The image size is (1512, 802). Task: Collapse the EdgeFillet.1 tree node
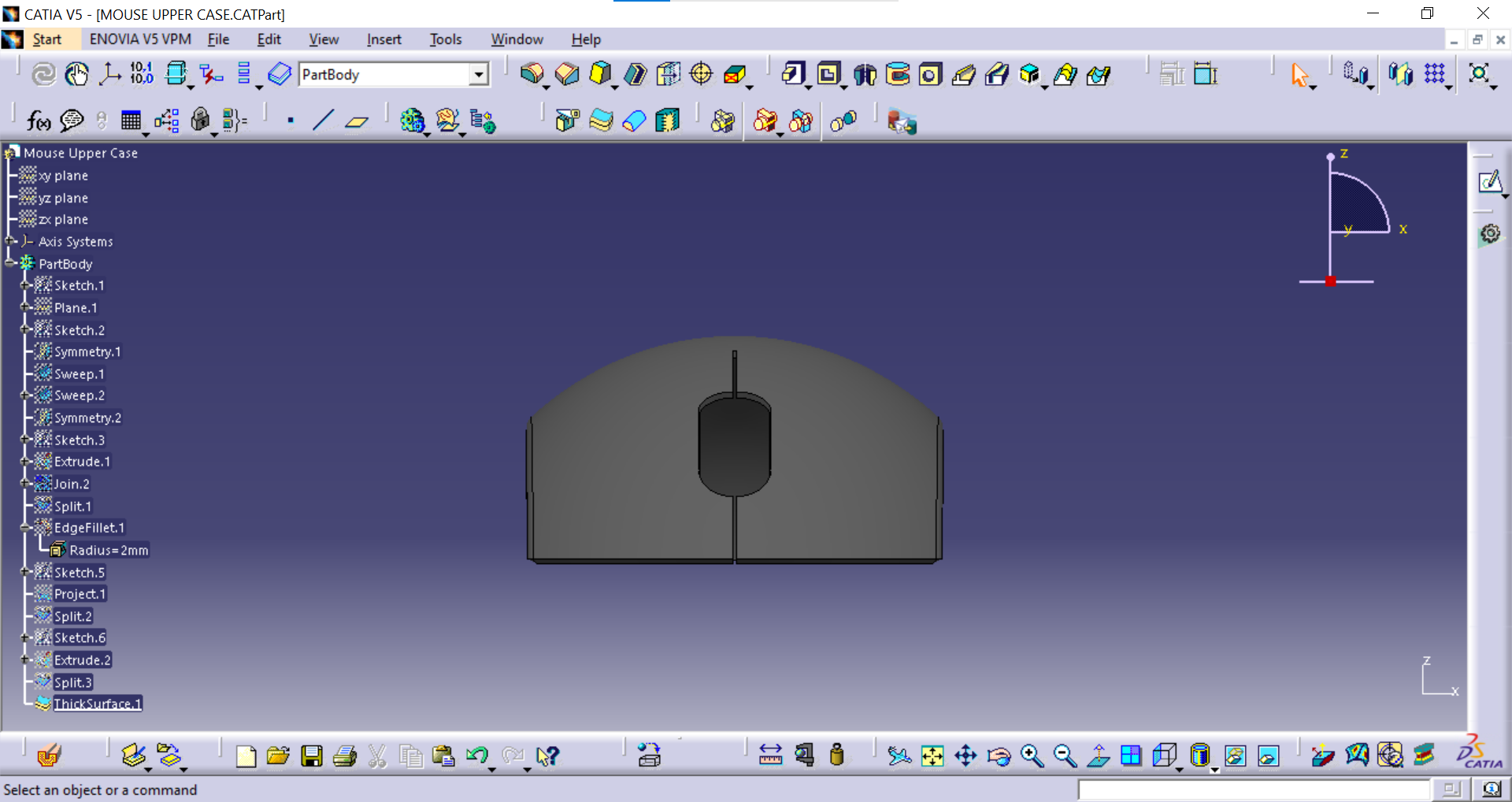(x=25, y=527)
